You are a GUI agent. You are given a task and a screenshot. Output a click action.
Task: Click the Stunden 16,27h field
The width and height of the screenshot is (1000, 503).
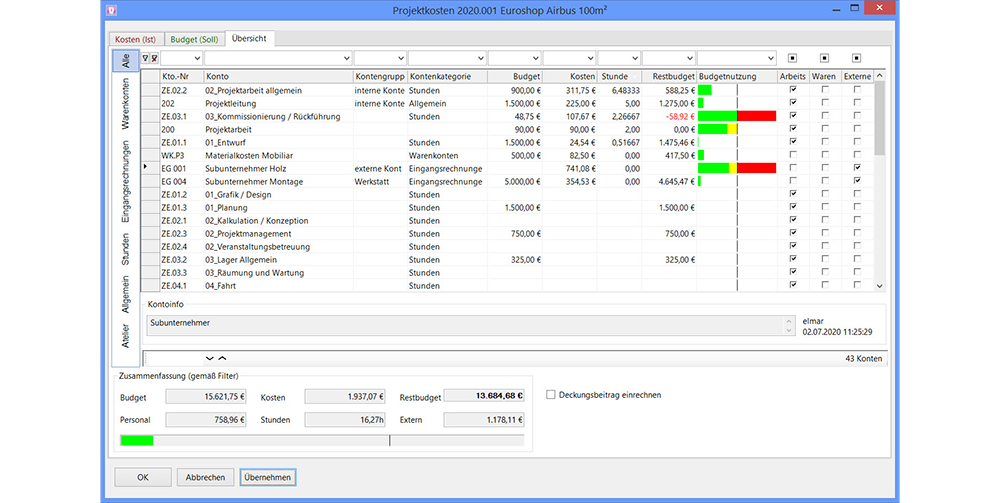point(344,419)
